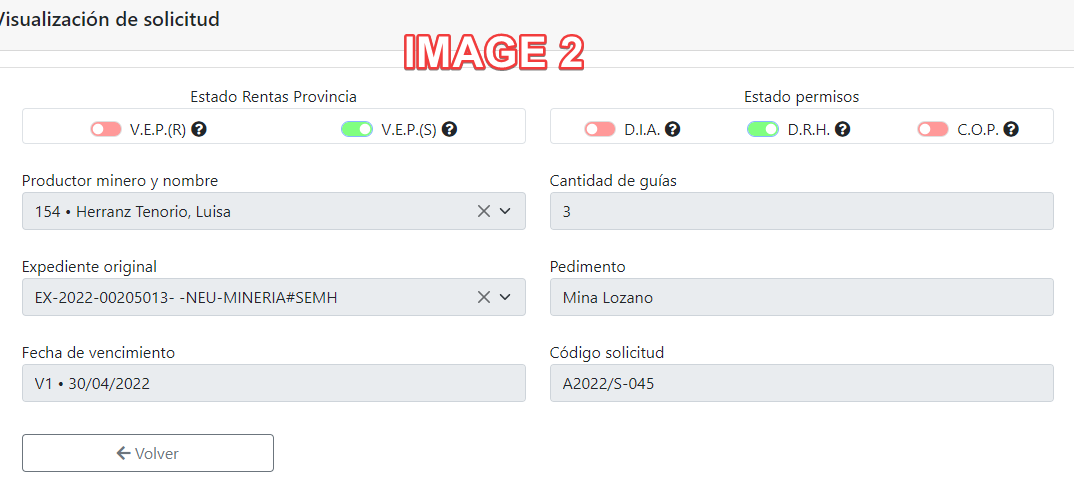Click the help icon next to V.E.P.(R)

[x=199, y=129]
